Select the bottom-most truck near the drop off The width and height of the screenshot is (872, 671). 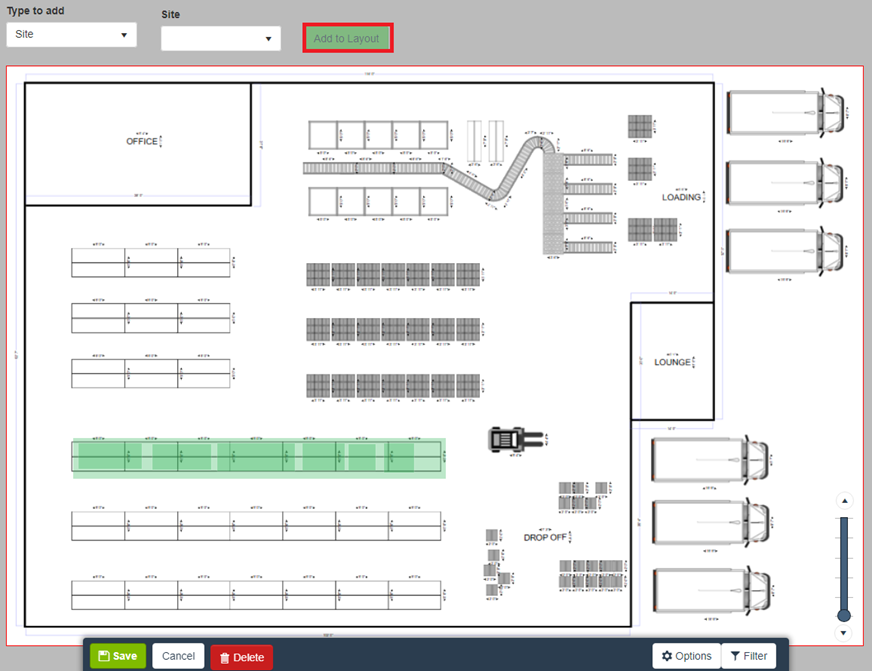710,589
